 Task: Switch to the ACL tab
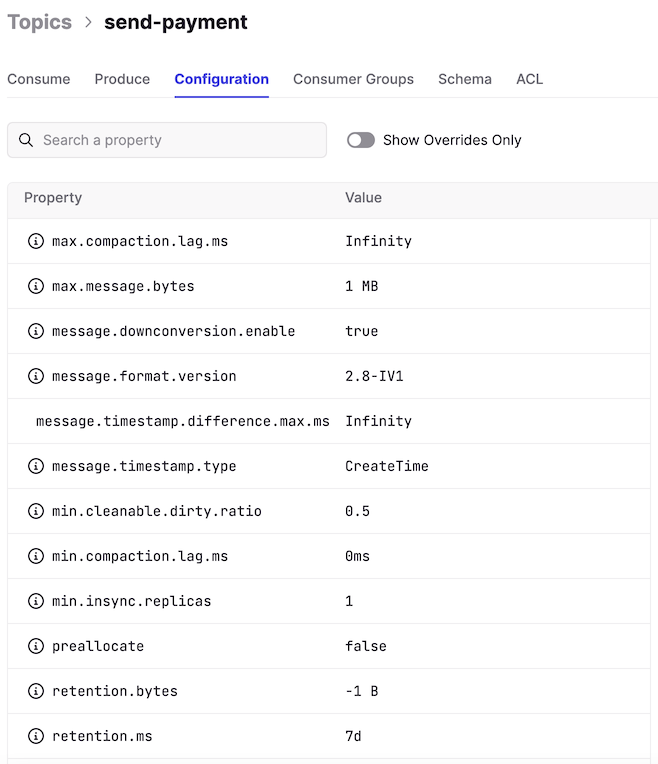[x=529, y=79]
